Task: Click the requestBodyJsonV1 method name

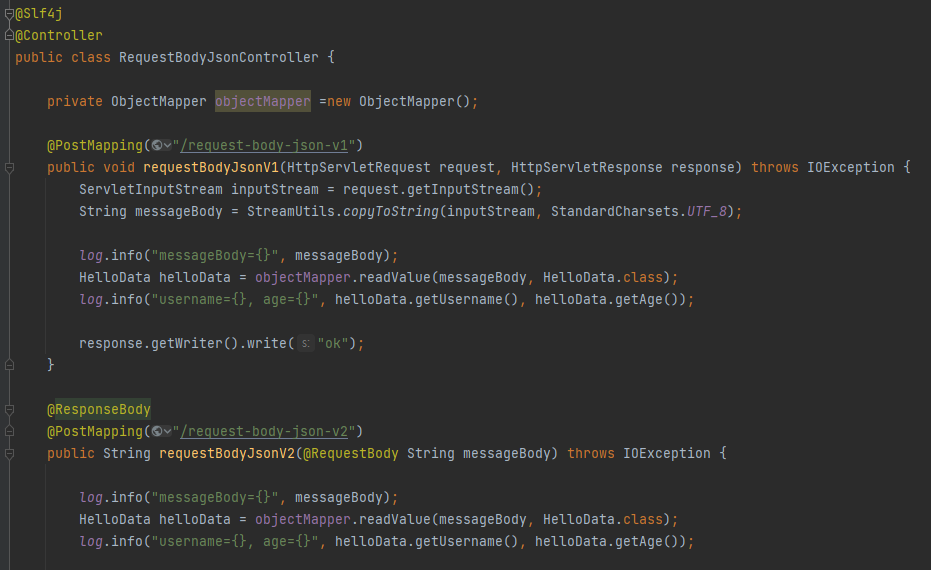Action: click(211, 167)
